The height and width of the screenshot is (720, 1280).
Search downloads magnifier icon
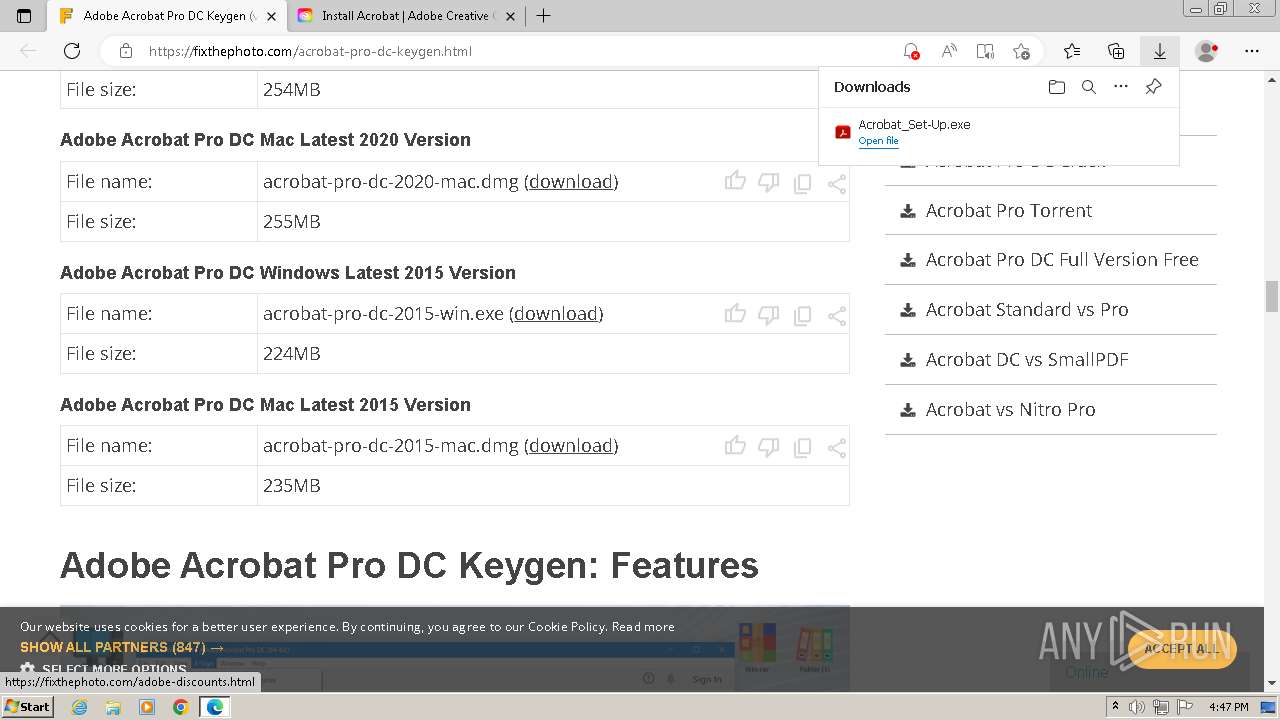pyautogui.click(x=1089, y=87)
